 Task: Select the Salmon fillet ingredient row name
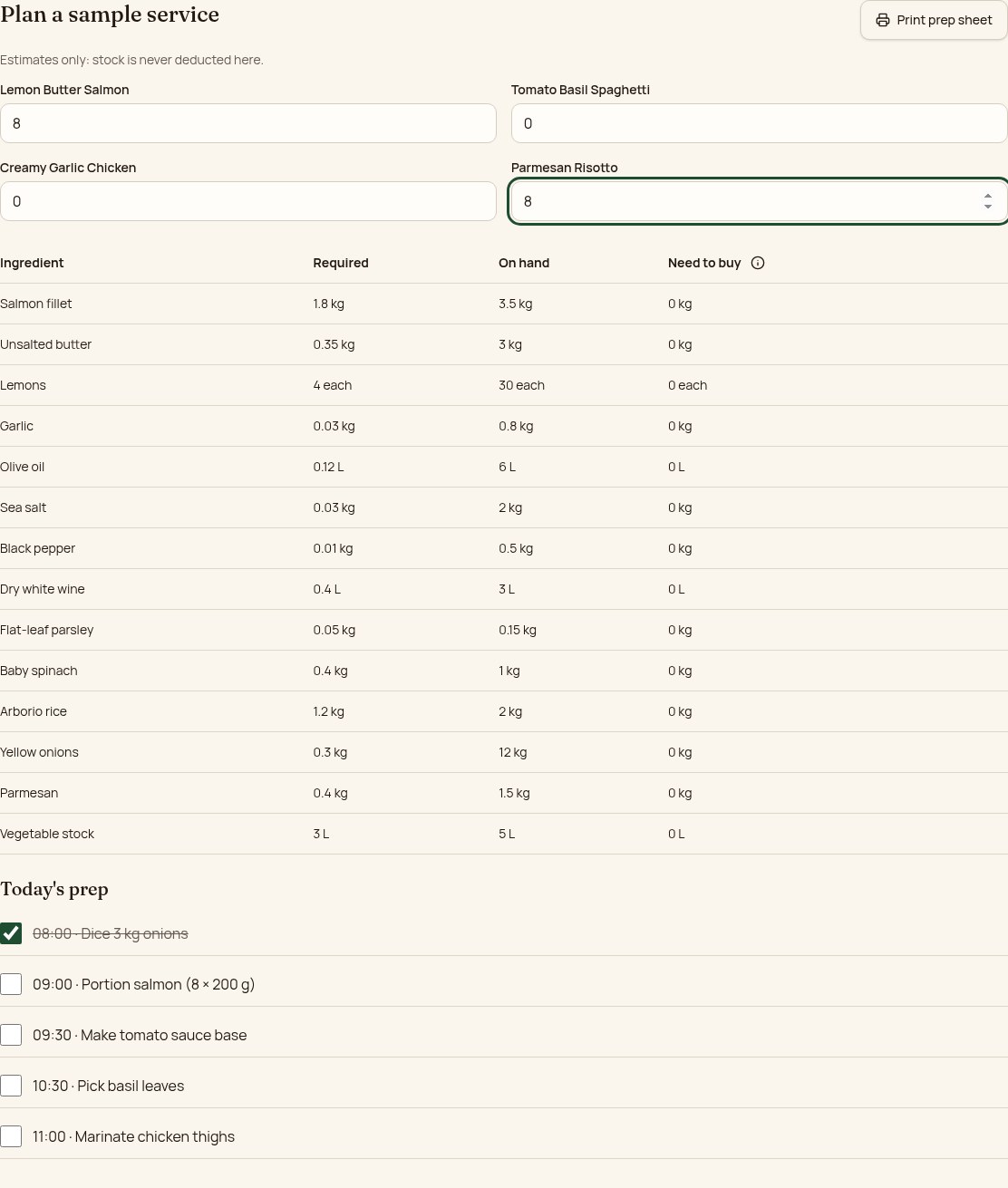[36, 304]
